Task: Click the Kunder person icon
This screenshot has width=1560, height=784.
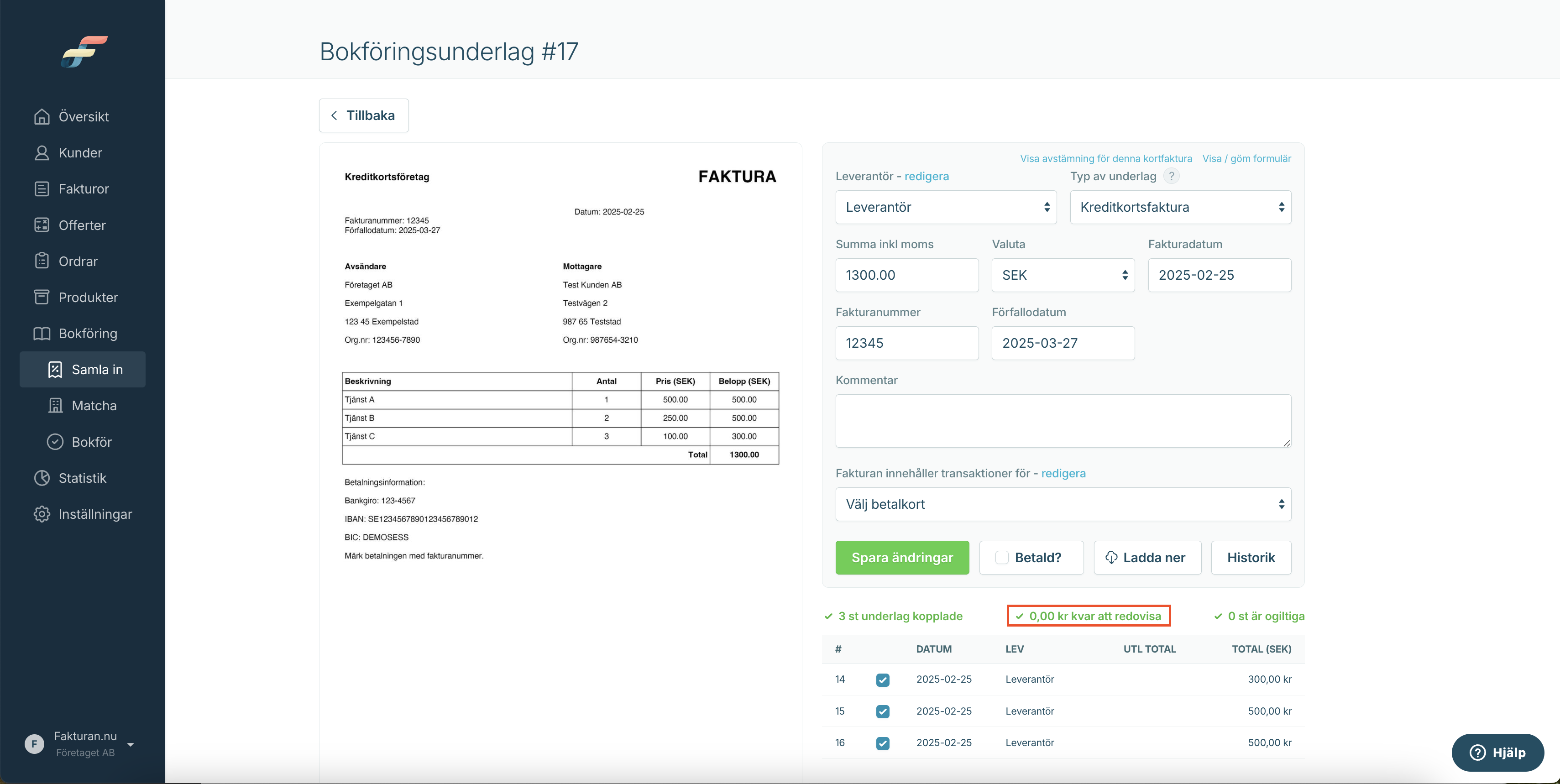Action: (42, 152)
